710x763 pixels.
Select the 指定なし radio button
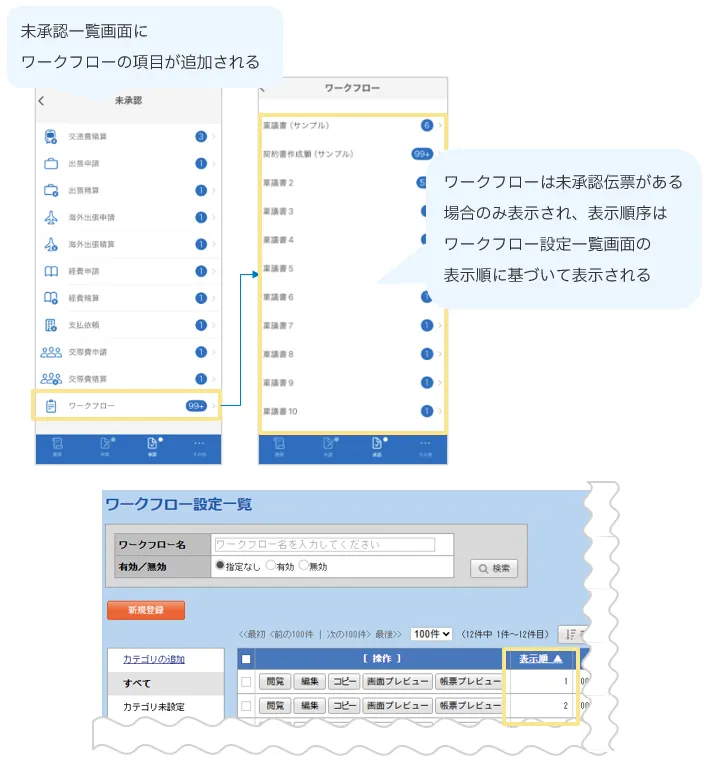tap(220, 566)
